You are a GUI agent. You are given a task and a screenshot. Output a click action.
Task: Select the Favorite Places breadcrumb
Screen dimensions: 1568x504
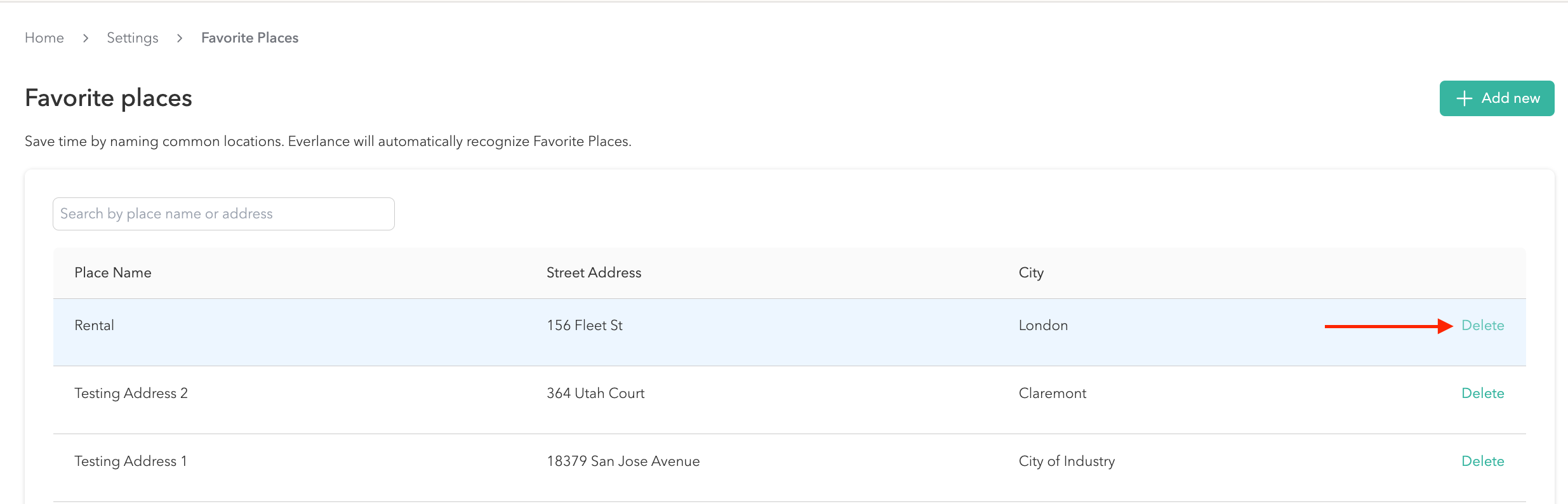click(x=249, y=37)
